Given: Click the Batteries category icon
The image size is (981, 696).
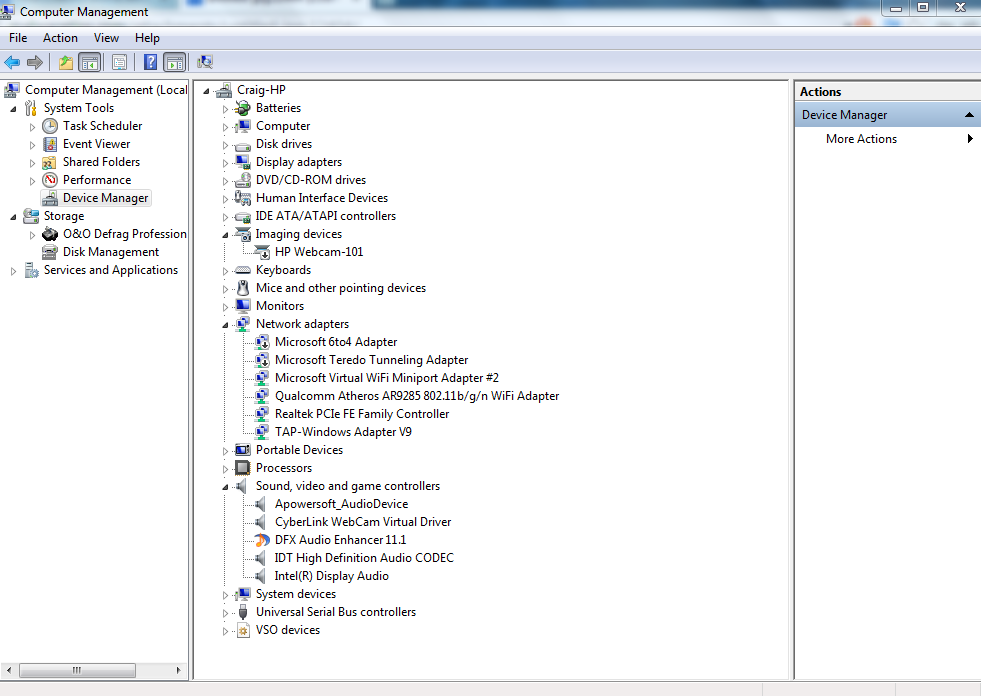Looking at the screenshot, I should 243,108.
